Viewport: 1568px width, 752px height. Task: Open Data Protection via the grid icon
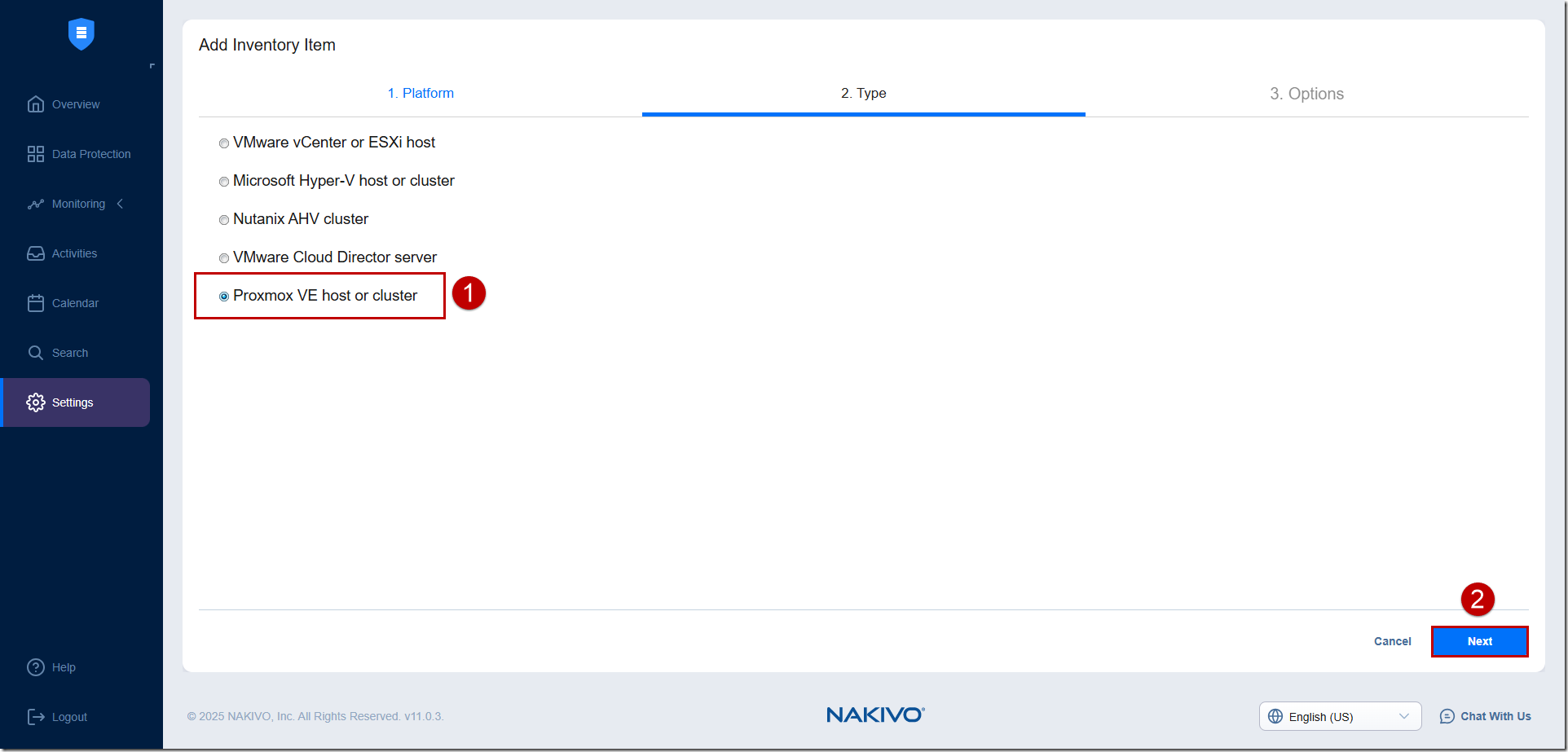coord(36,154)
